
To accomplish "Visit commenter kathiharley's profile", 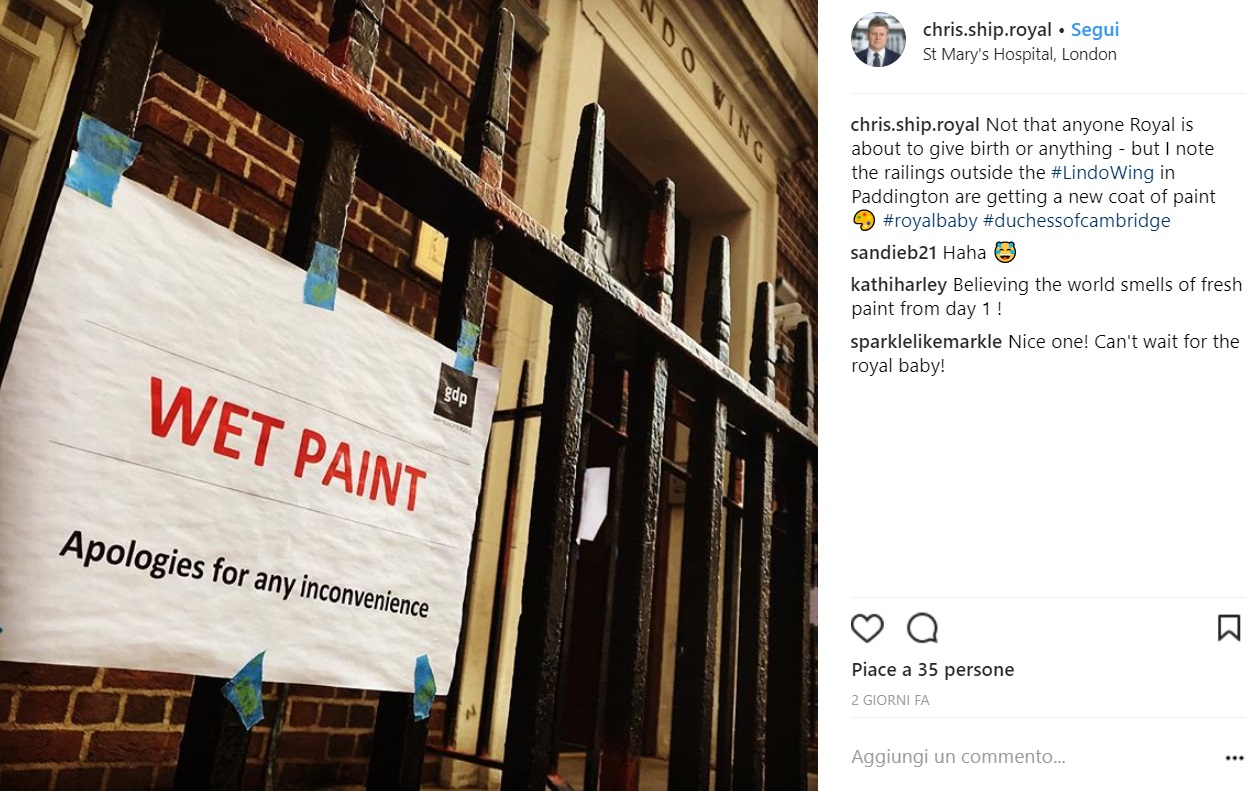I will tap(899, 285).
